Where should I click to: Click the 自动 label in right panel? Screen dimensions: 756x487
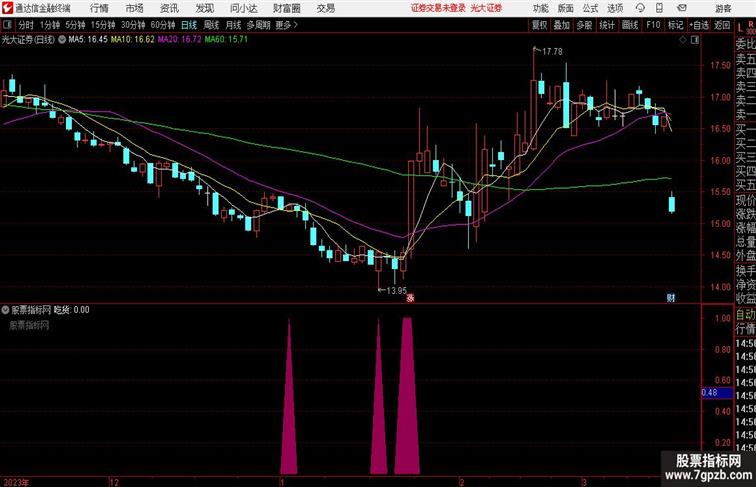click(745, 315)
